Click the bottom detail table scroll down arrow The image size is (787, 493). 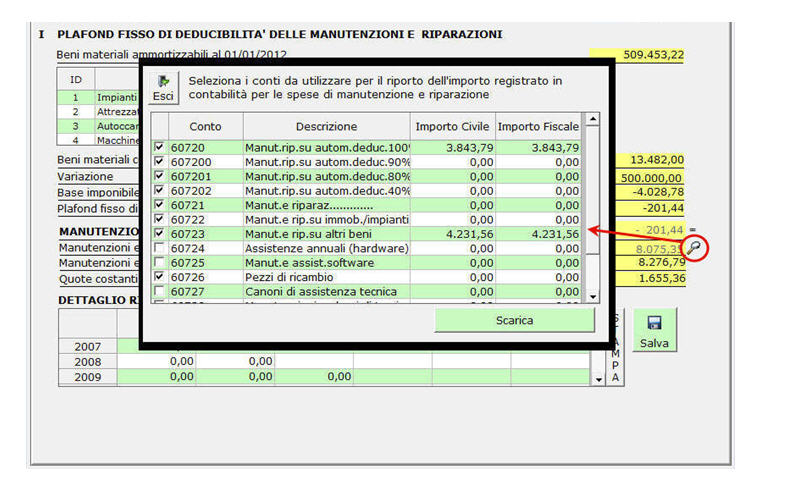pyautogui.click(x=598, y=380)
